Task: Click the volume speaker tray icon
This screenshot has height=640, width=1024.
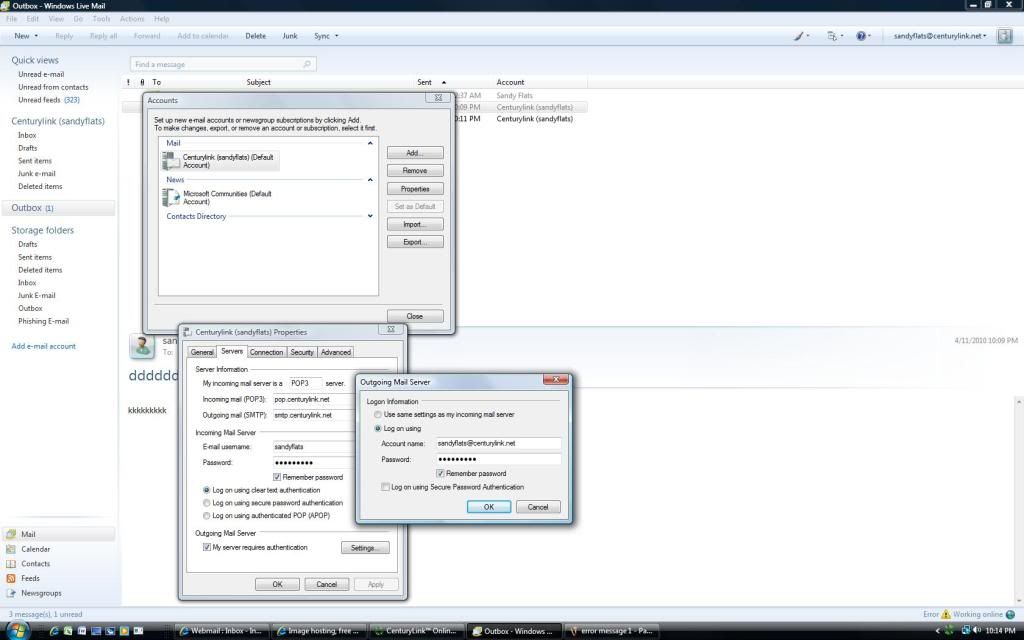Action: [x=977, y=630]
